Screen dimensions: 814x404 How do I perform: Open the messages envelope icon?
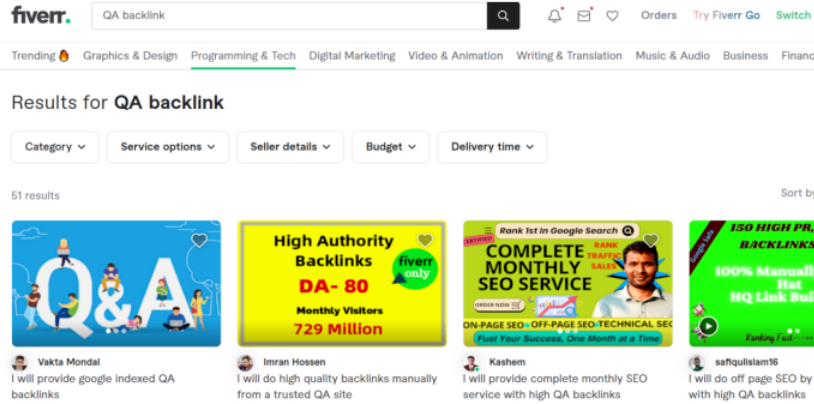pyautogui.click(x=584, y=16)
